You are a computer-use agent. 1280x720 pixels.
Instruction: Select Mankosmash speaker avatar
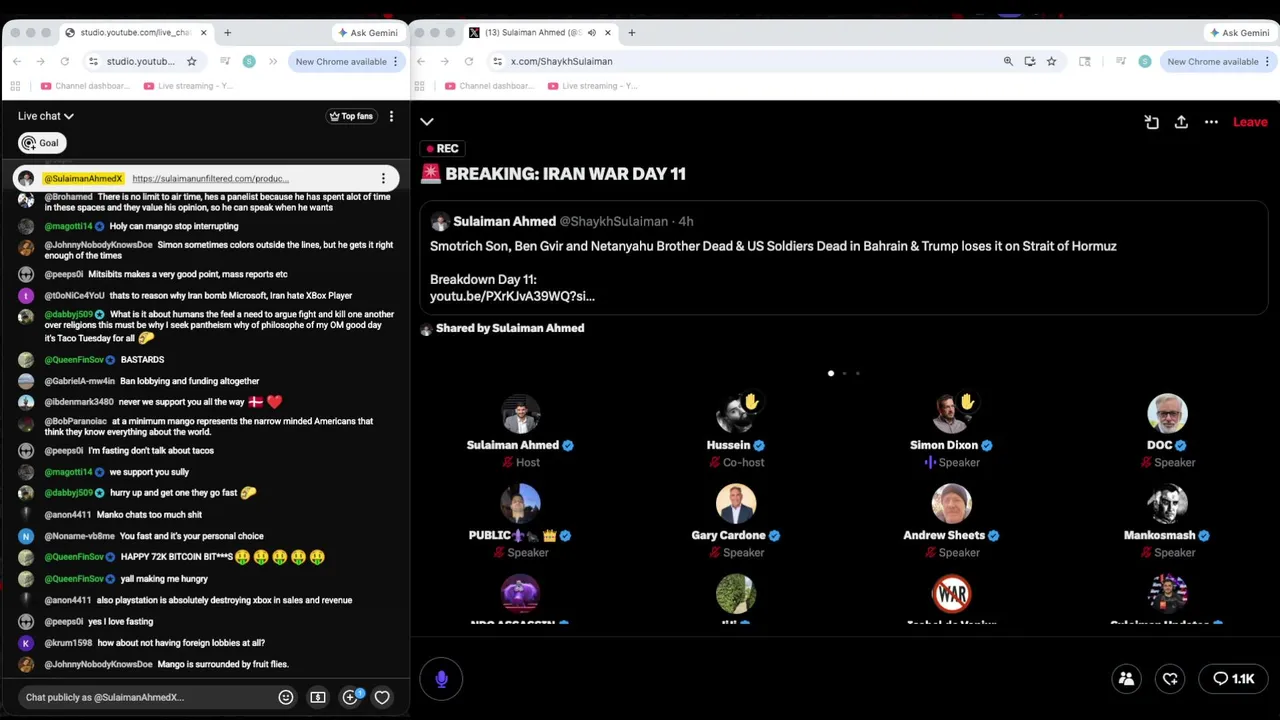coord(1167,504)
